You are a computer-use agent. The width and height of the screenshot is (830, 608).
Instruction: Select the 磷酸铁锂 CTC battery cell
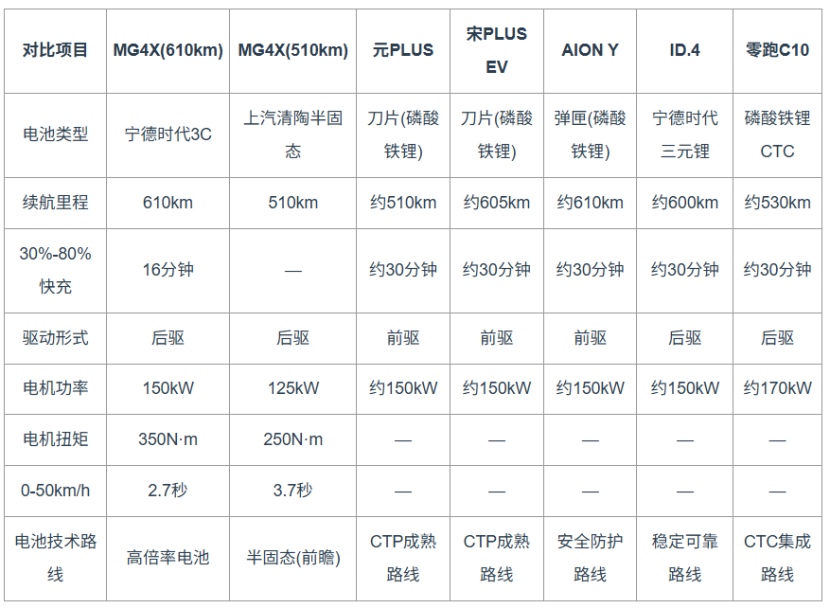[777, 135]
